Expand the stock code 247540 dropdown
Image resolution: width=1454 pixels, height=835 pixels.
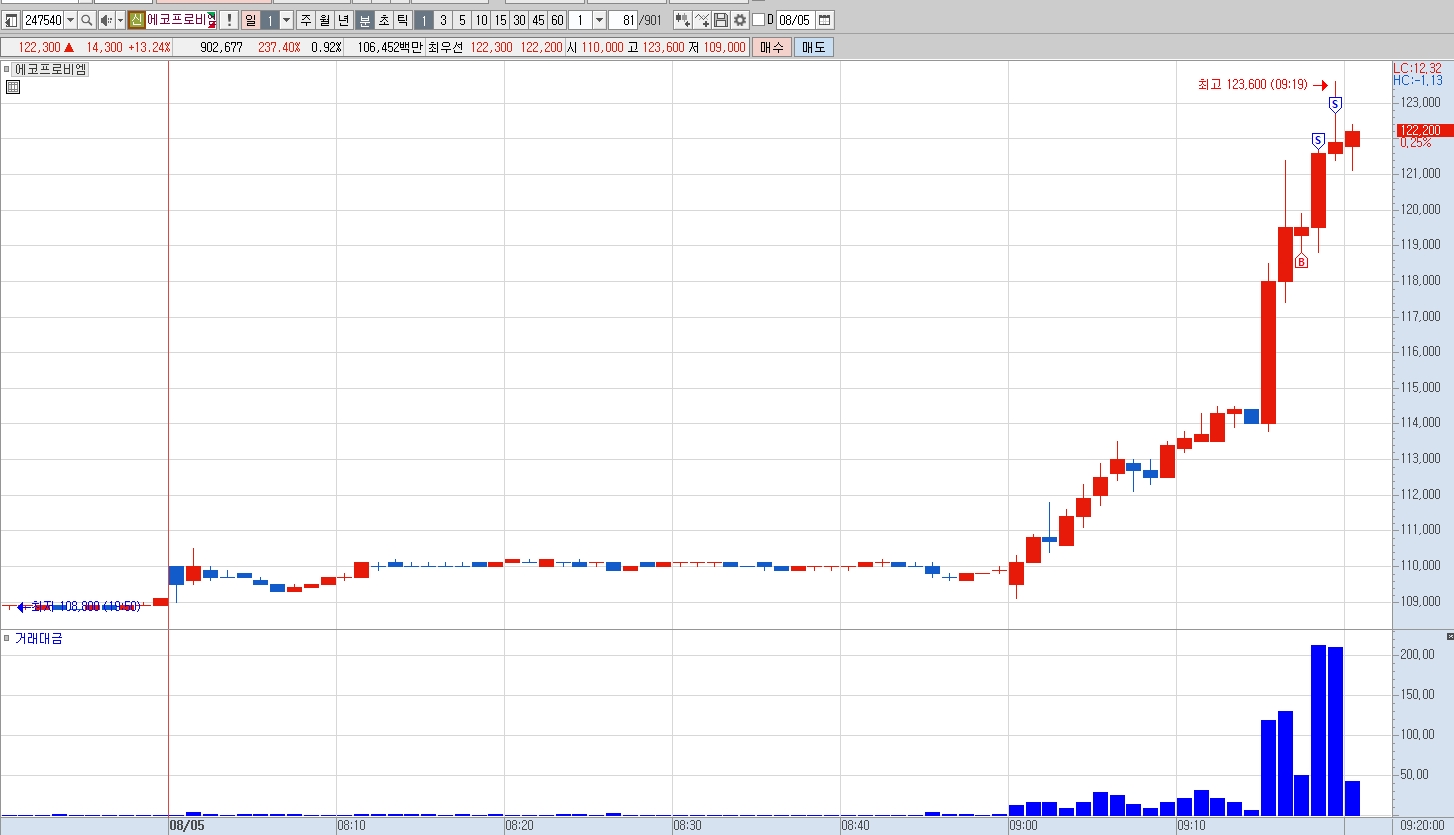coord(70,20)
